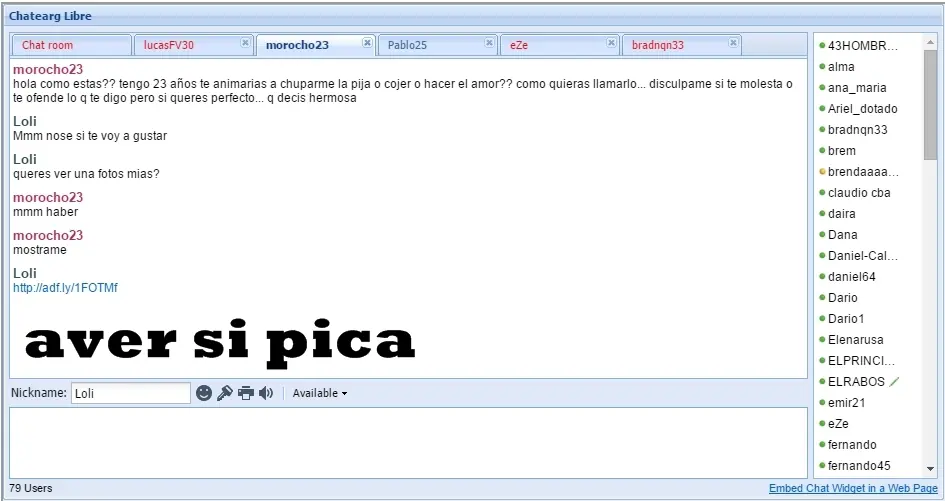Close the lucasFV30 tab
The image size is (945, 501).
[x=245, y=42]
